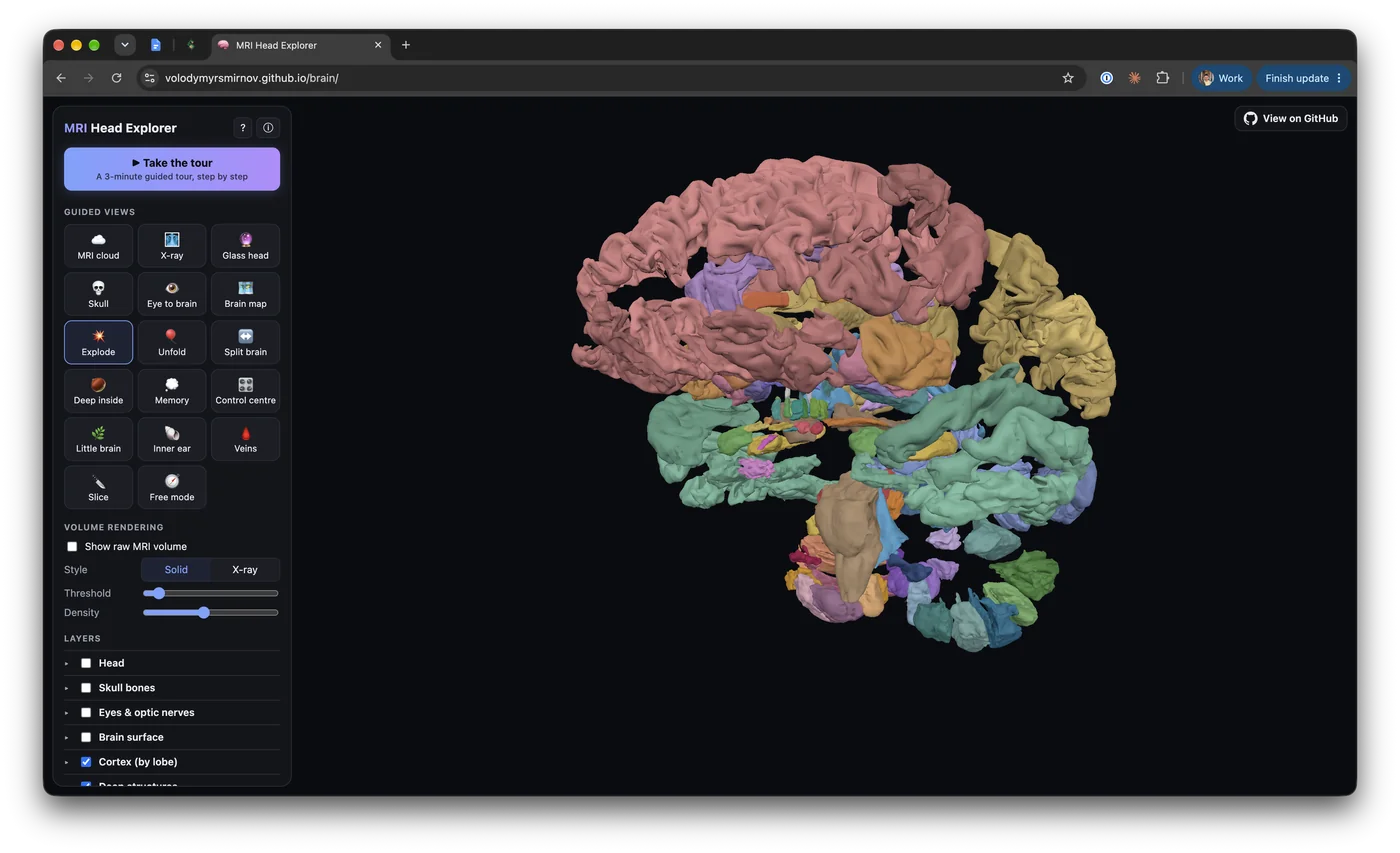Open the Control centre view
The height and width of the screenshot is (853, 1400).
245,390
